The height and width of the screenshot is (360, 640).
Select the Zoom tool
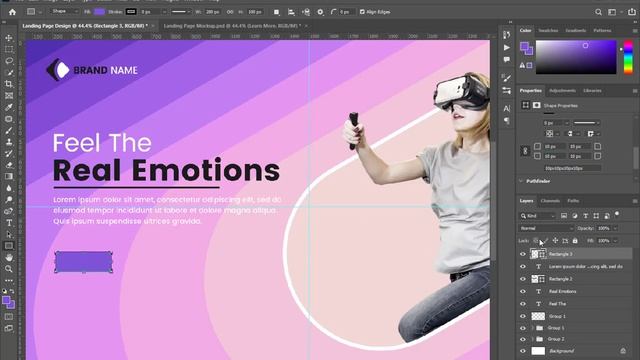click(9, 269)
